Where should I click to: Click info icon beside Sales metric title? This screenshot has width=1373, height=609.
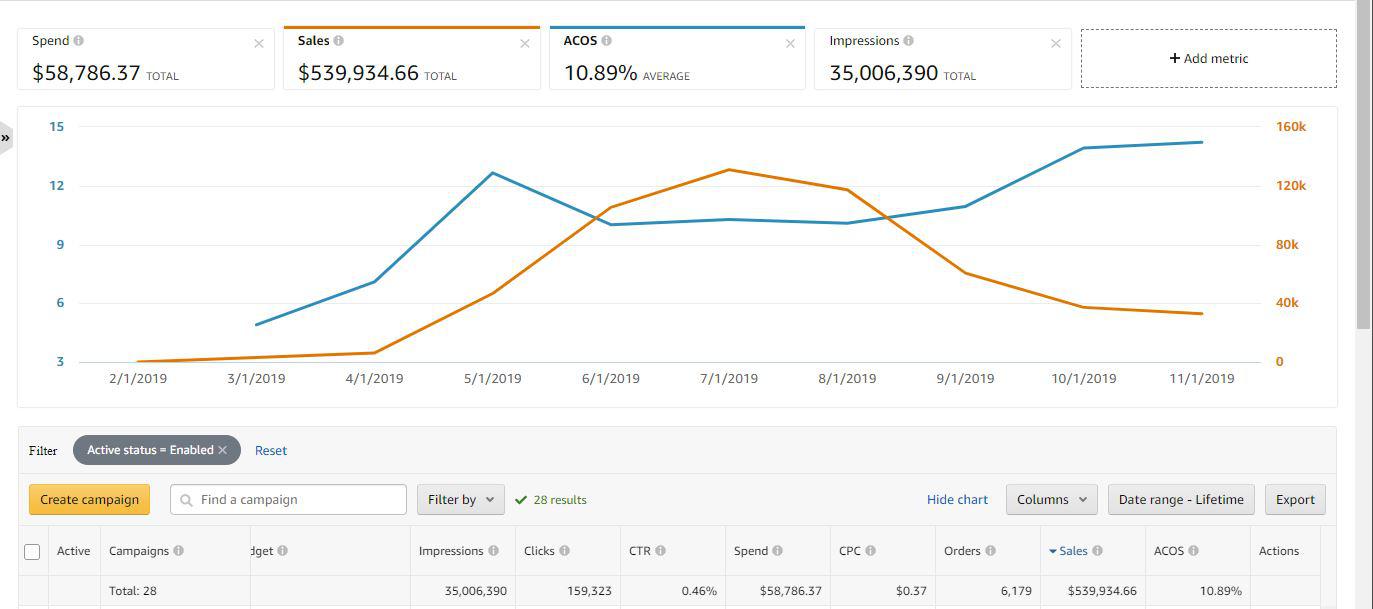click(x=338, y=41)
